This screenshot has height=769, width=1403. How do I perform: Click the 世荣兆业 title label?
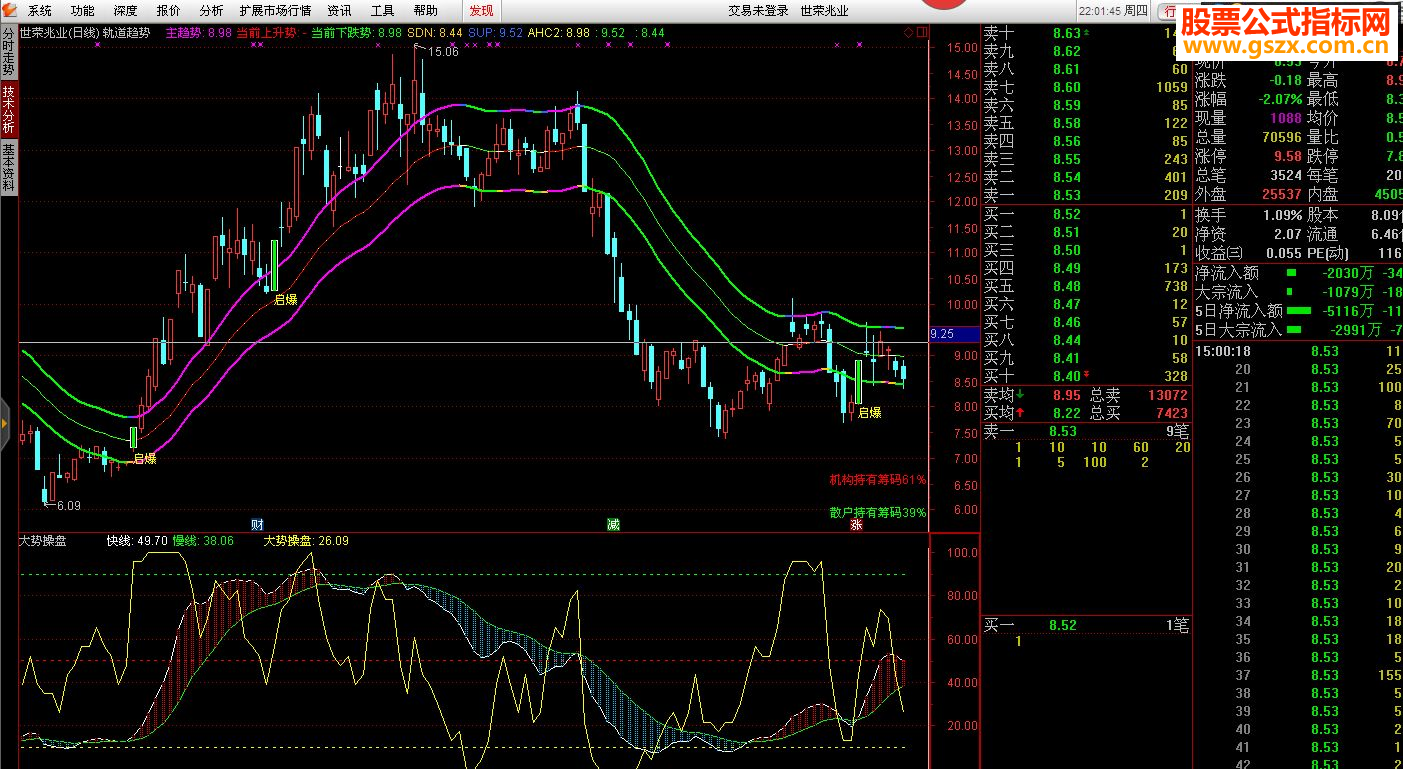pos(825,11)
